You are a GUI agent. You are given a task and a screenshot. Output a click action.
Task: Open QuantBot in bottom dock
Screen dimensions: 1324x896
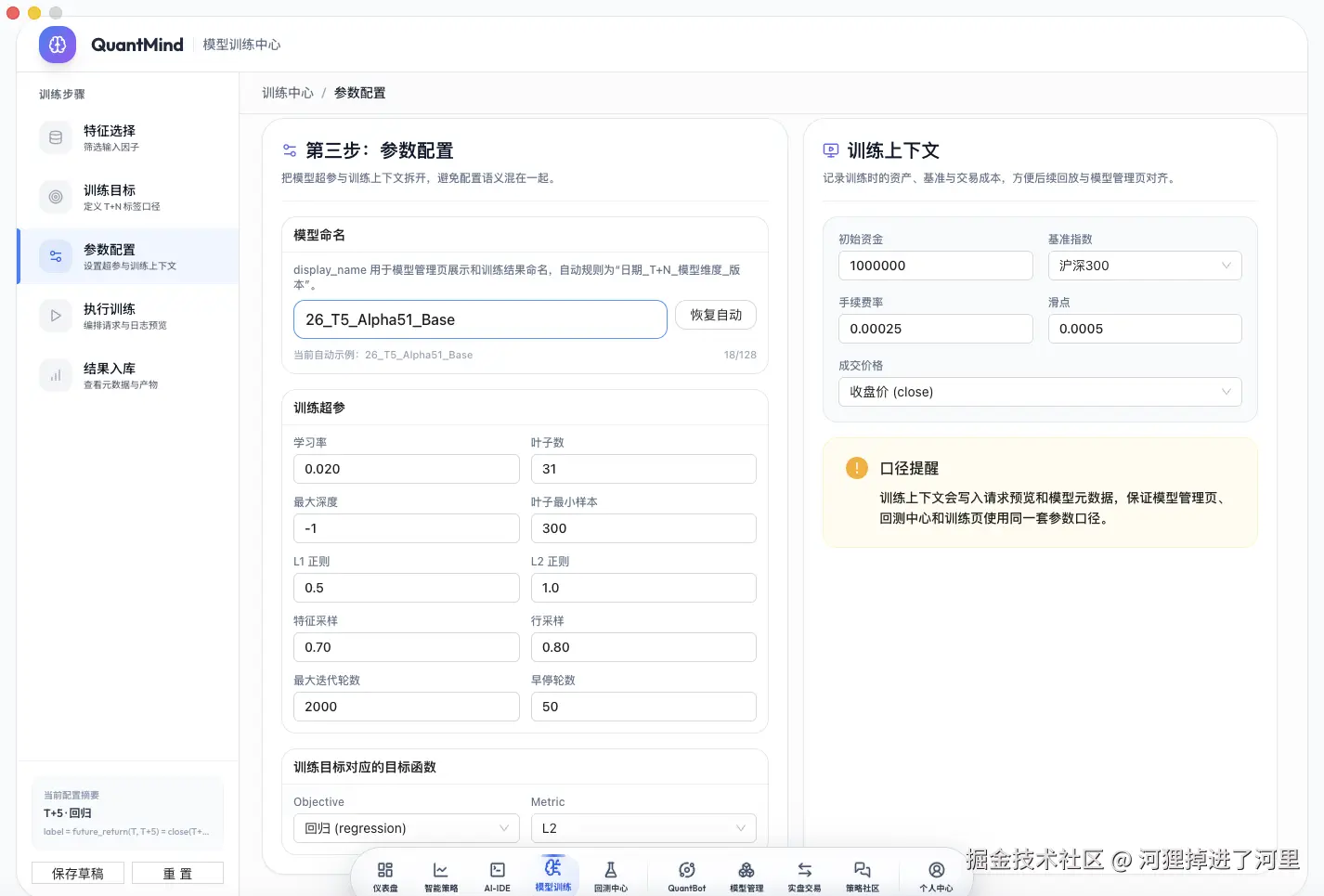(x=687, y=876)
